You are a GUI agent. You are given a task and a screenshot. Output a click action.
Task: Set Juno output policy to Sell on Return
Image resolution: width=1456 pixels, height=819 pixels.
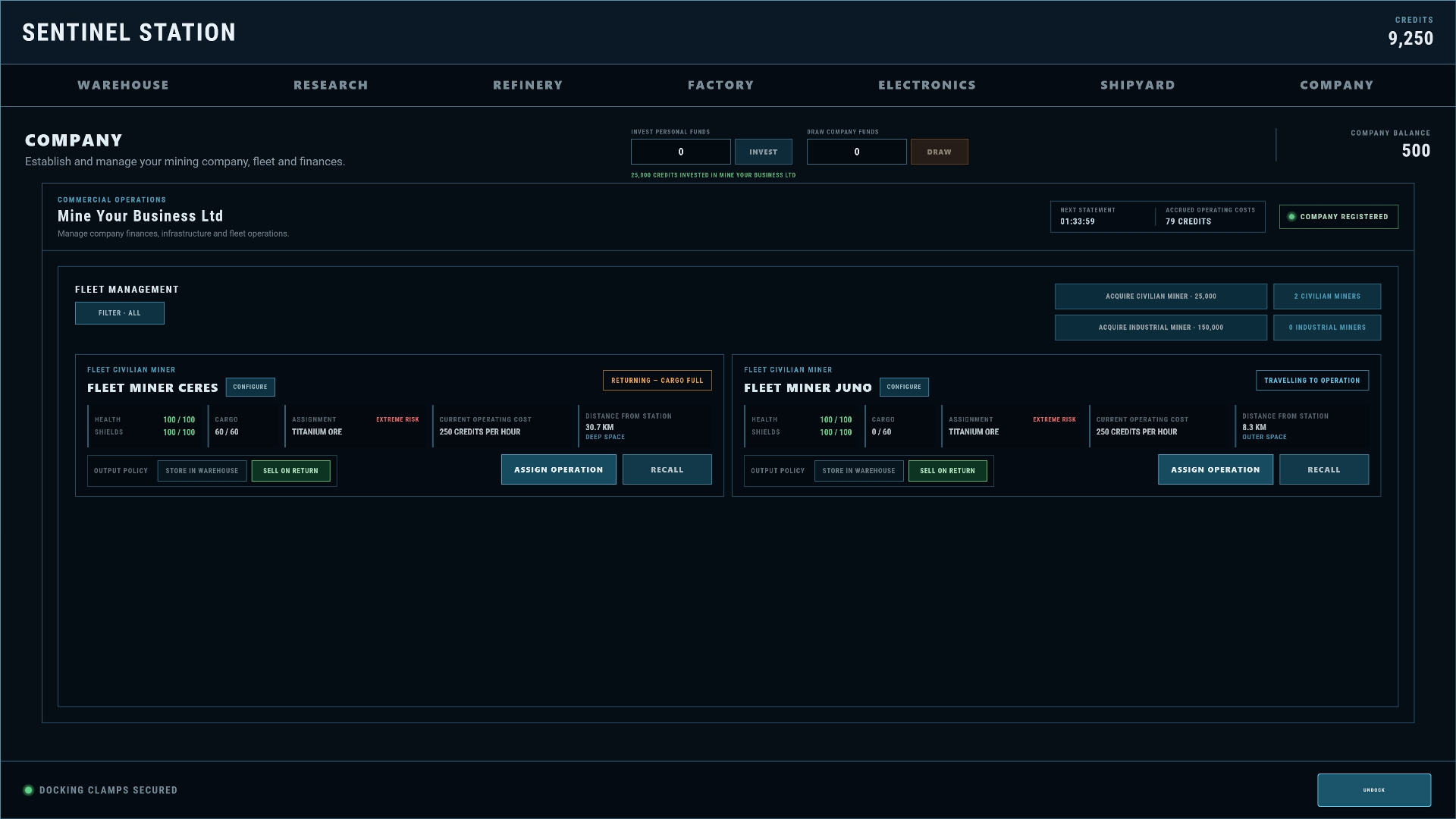948,471
